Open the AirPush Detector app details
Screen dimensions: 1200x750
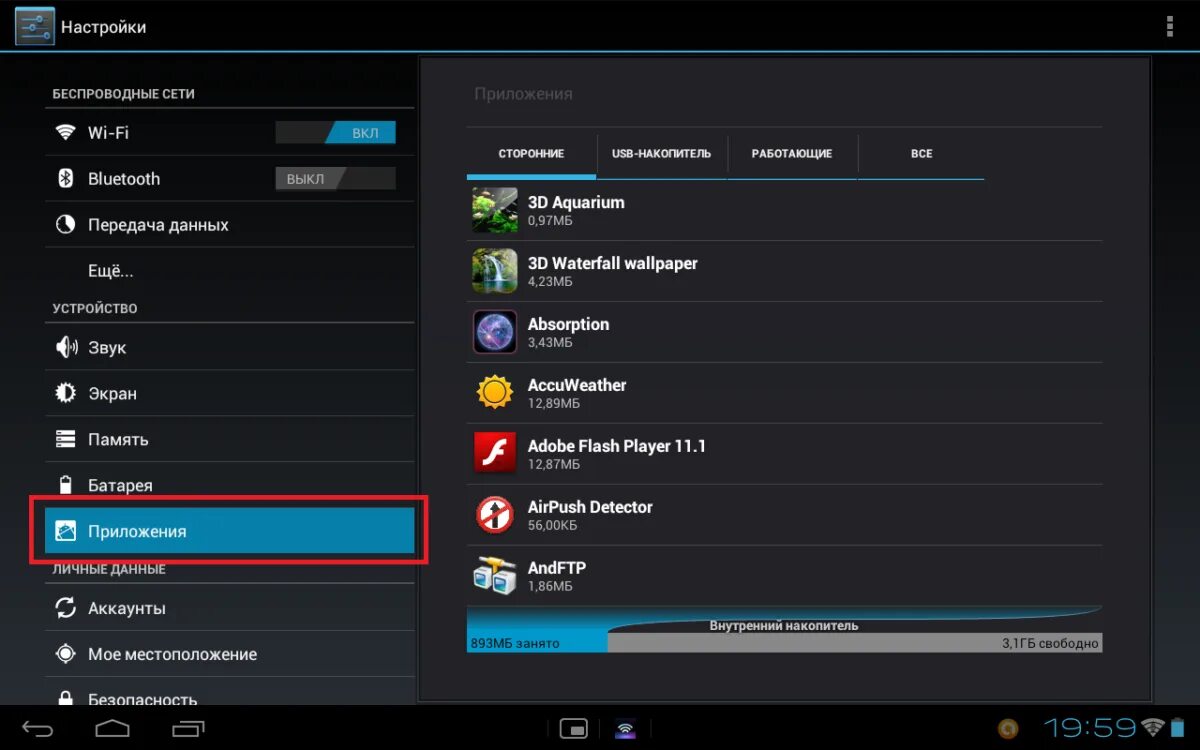[784, 515]
